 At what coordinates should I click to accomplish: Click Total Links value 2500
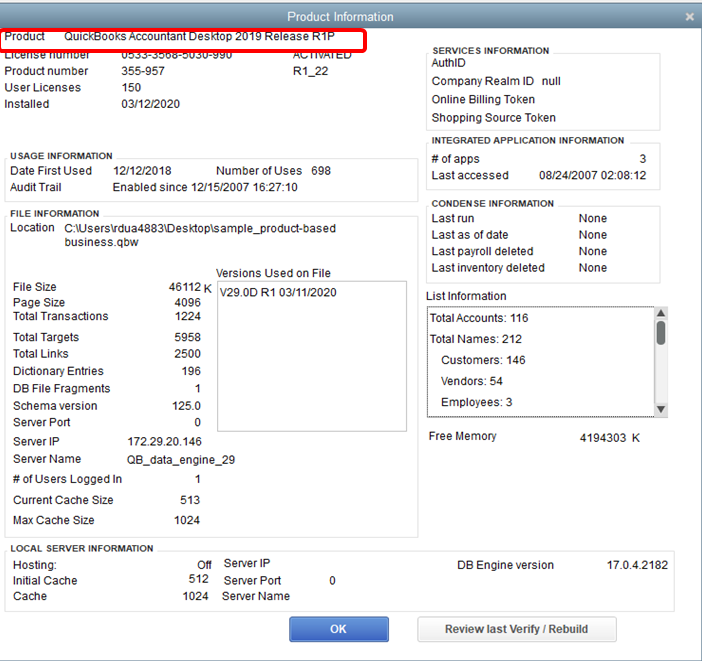tap(188, 354)
